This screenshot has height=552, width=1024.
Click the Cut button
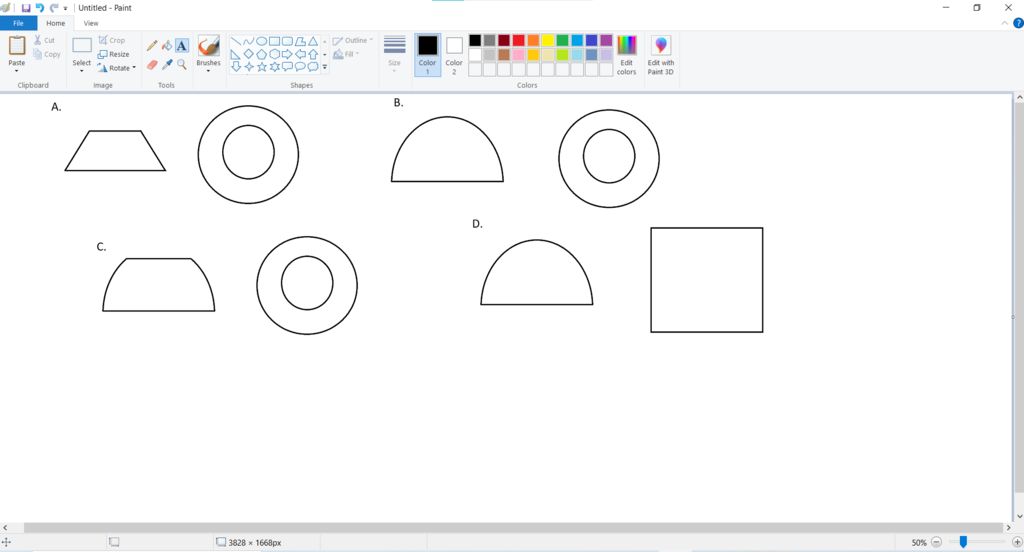[44, 41]
